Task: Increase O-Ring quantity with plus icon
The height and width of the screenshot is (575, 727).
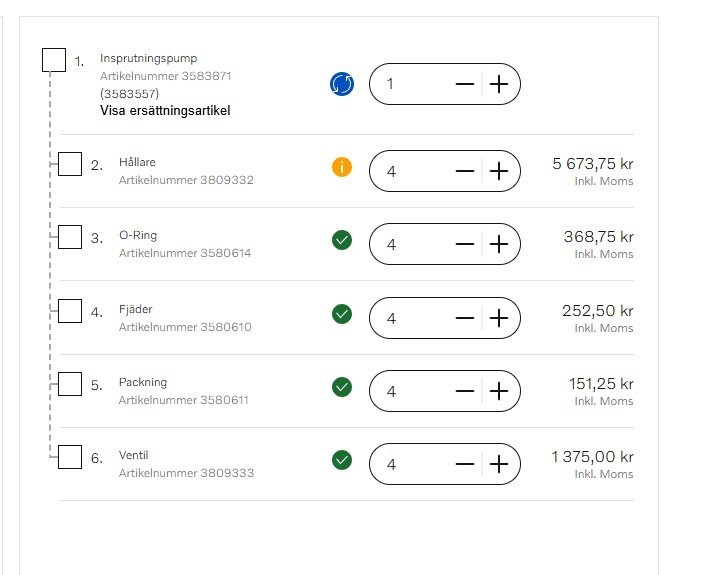Action: coord(499,244)
